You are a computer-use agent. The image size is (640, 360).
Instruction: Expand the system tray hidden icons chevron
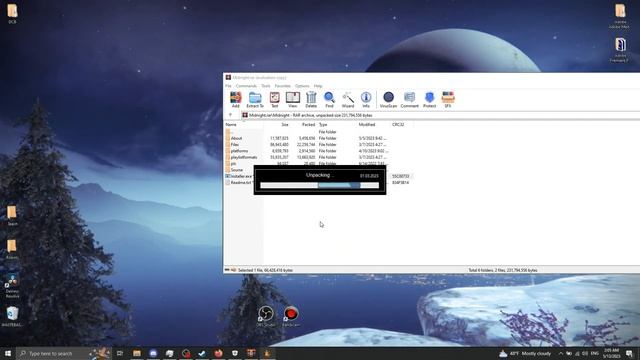click(x=561, y=353)
